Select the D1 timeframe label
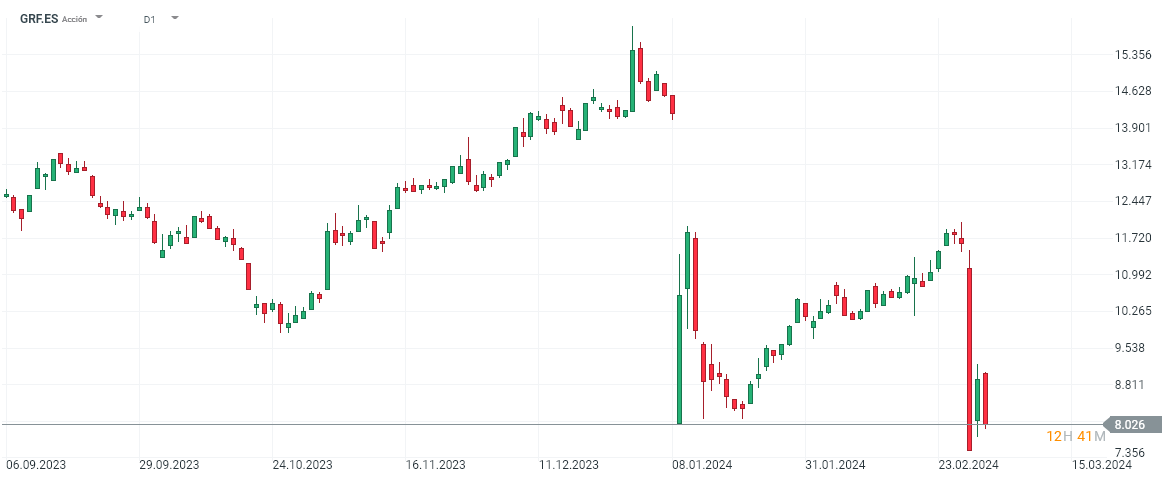 (x=149, y=19)
